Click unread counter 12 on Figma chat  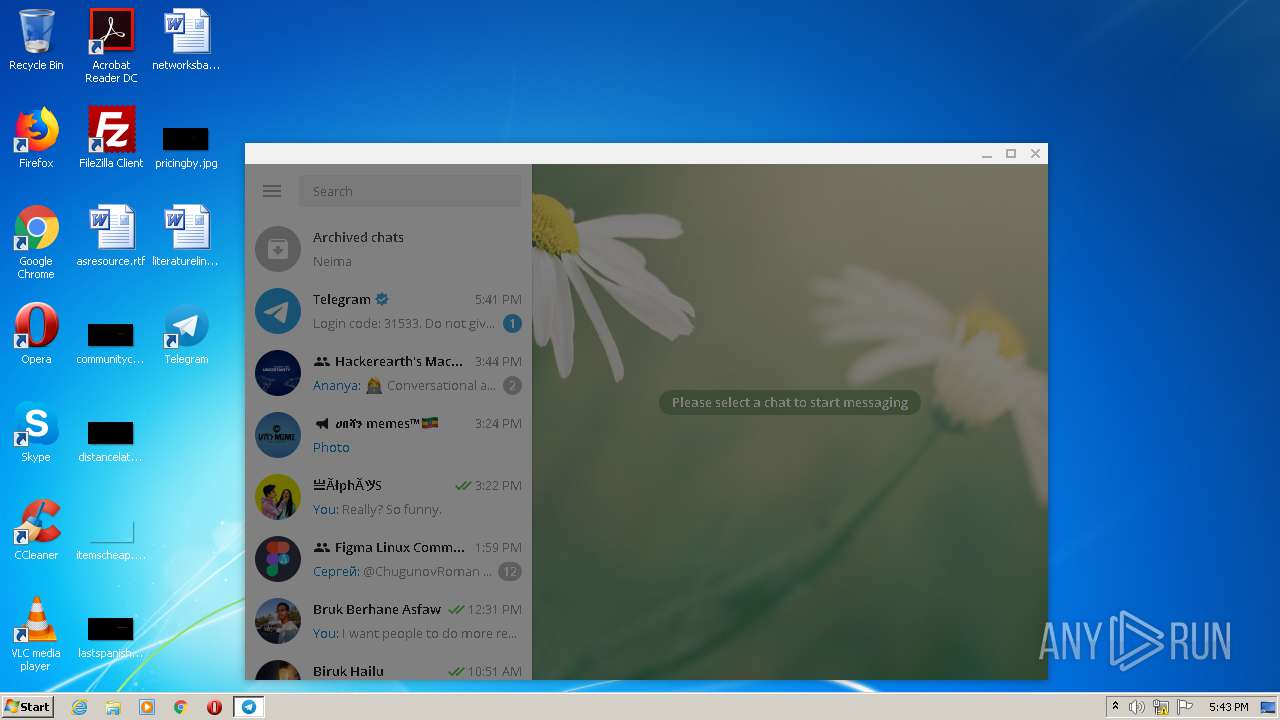pyautogui.click(x=511, y=572)
